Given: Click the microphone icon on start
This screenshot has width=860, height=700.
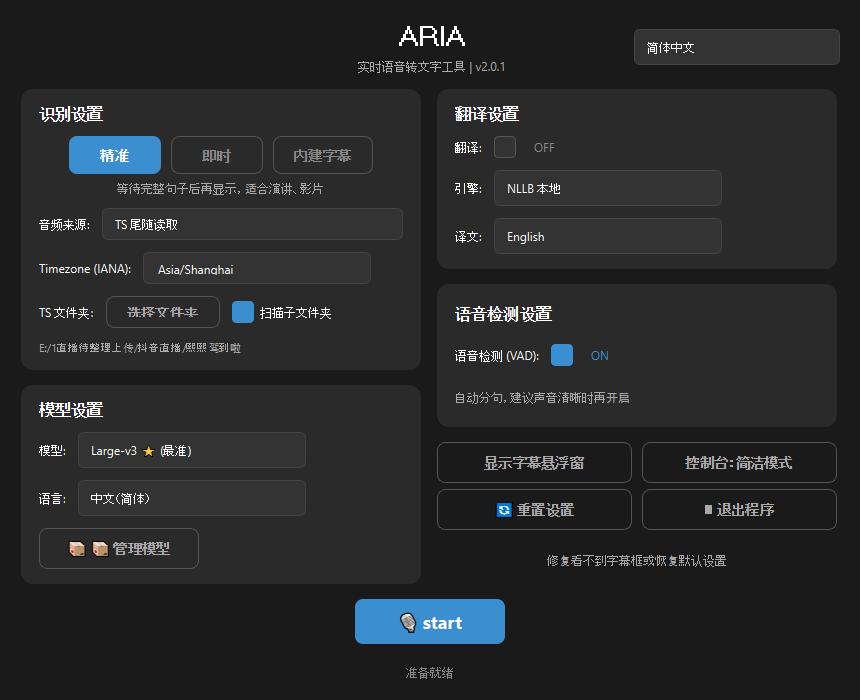Looking at the screenshot, I should tap(408, 623).
